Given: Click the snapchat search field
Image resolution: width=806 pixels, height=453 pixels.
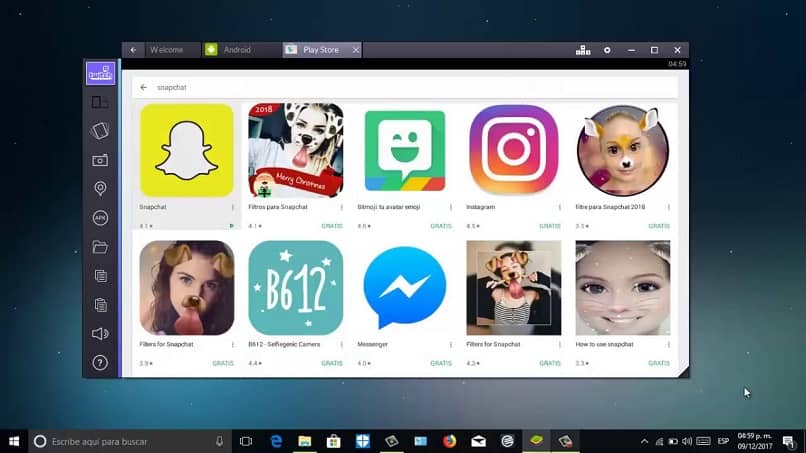Looking at the screenshot, I should point(405,87).
